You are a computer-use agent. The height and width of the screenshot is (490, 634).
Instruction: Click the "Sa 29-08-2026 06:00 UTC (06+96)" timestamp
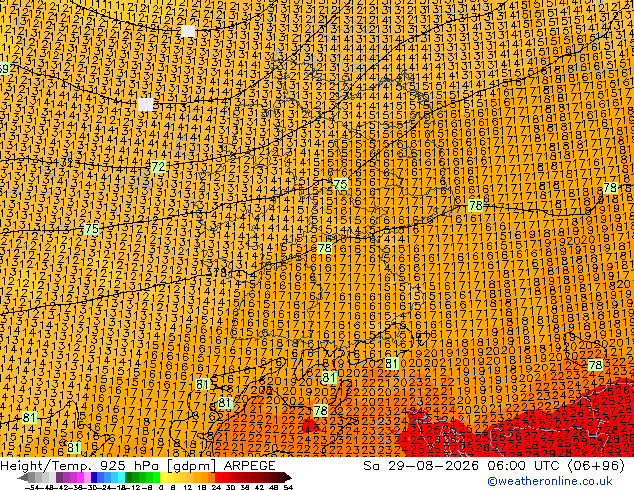494,465
